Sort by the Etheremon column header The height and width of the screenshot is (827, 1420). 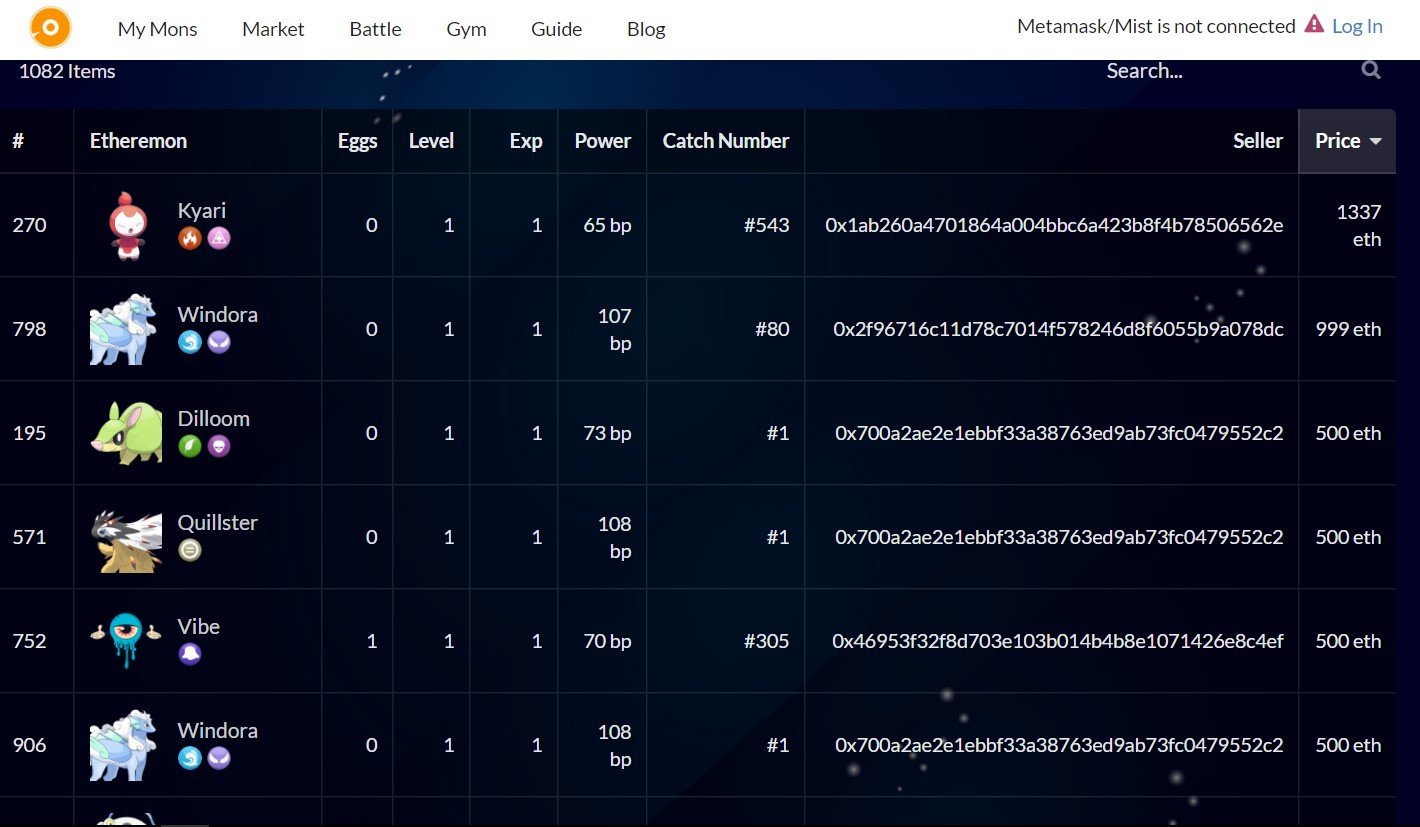coord(138,141)
